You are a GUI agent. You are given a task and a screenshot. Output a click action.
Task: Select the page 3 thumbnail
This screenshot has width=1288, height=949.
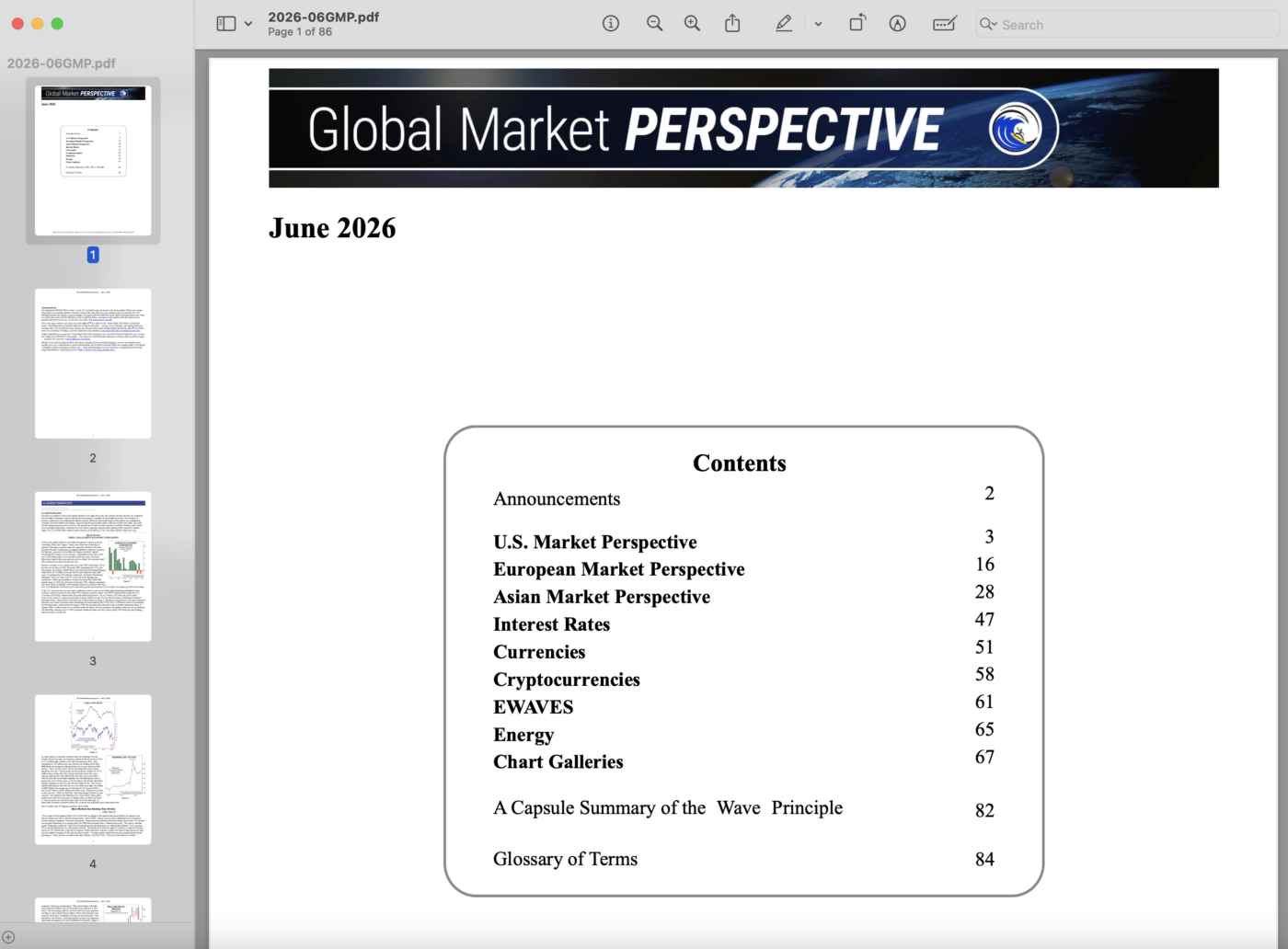click(93, 566)
